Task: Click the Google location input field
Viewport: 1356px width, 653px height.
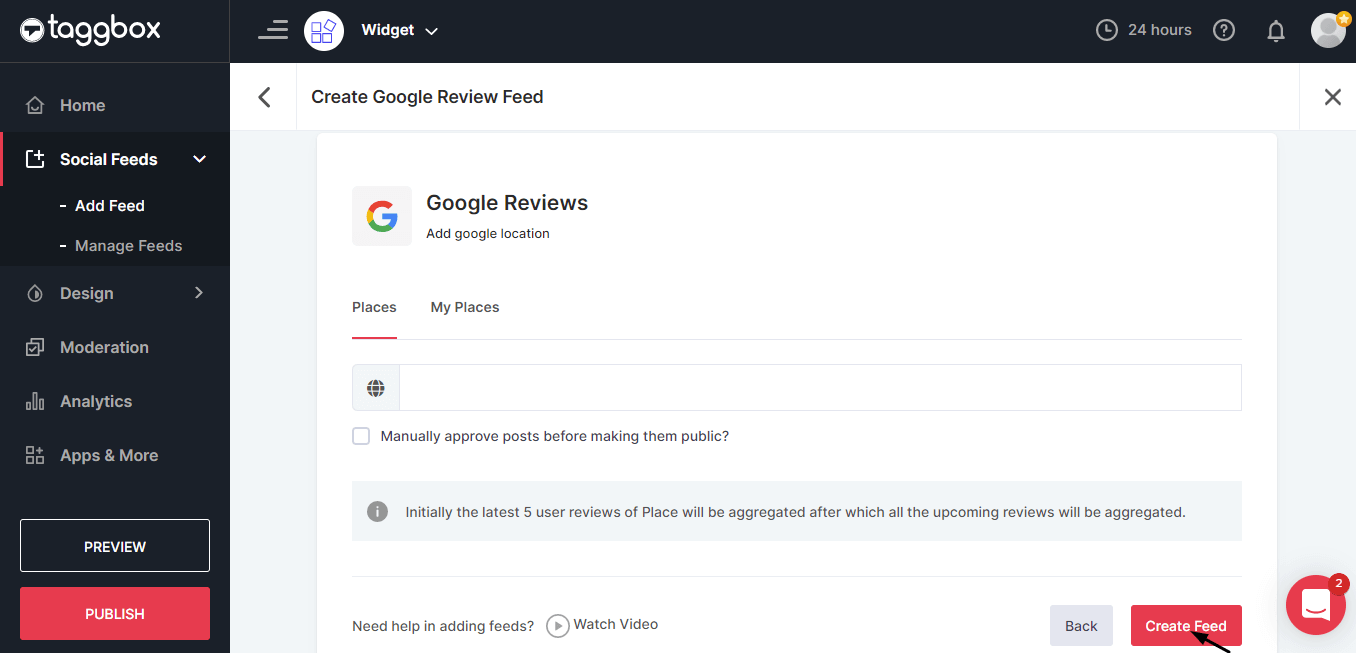Action: click(x=819, y=388)
